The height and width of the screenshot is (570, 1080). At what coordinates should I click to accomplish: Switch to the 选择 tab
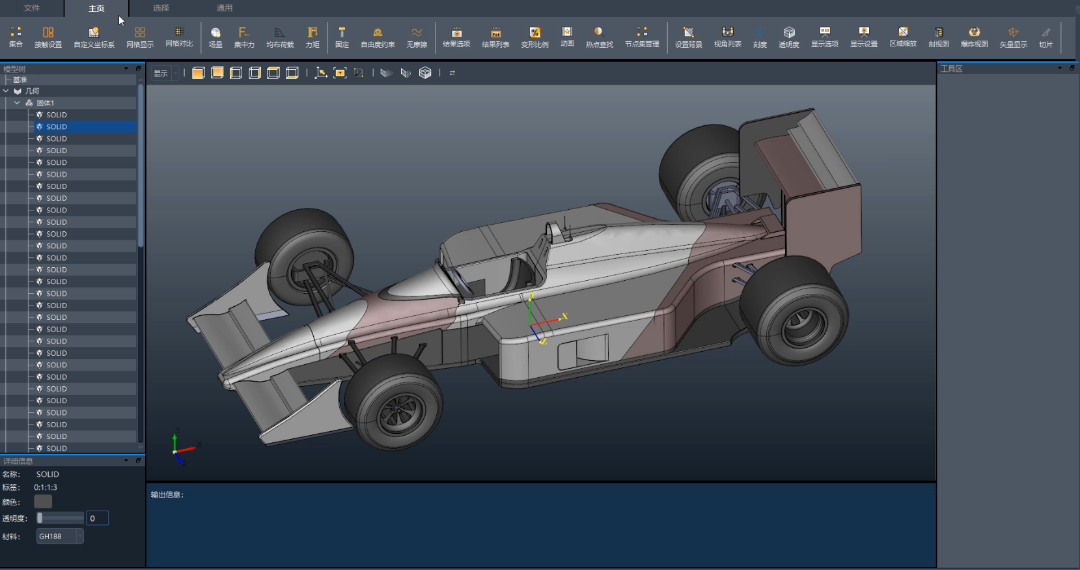click(x=161, y=8)
